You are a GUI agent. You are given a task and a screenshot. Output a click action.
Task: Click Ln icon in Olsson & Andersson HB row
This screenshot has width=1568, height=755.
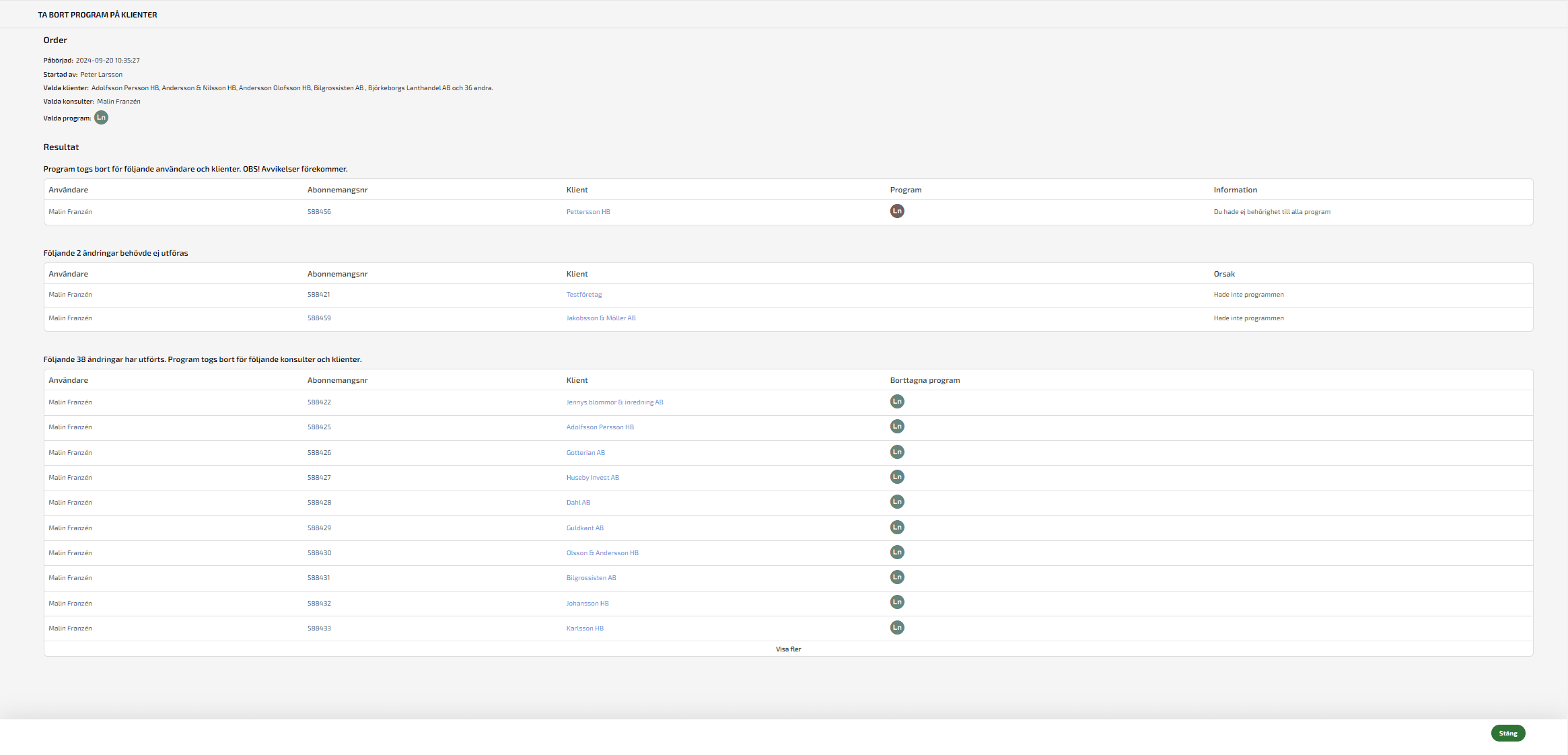[897, 552]
